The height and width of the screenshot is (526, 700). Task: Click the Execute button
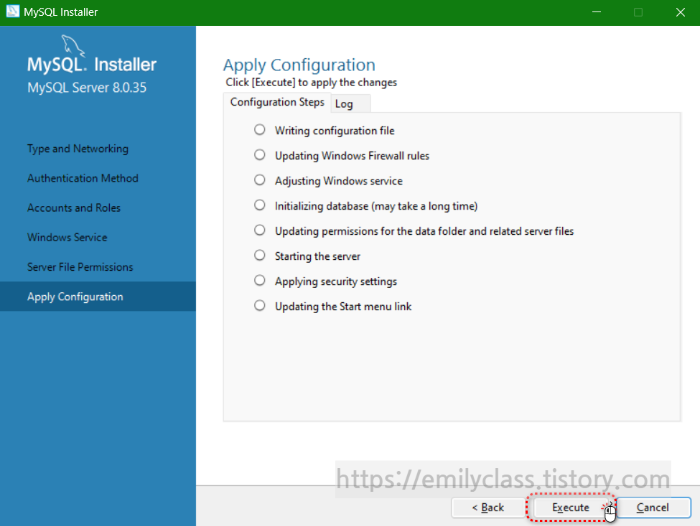pyautogui.click(x=570, y=507)
